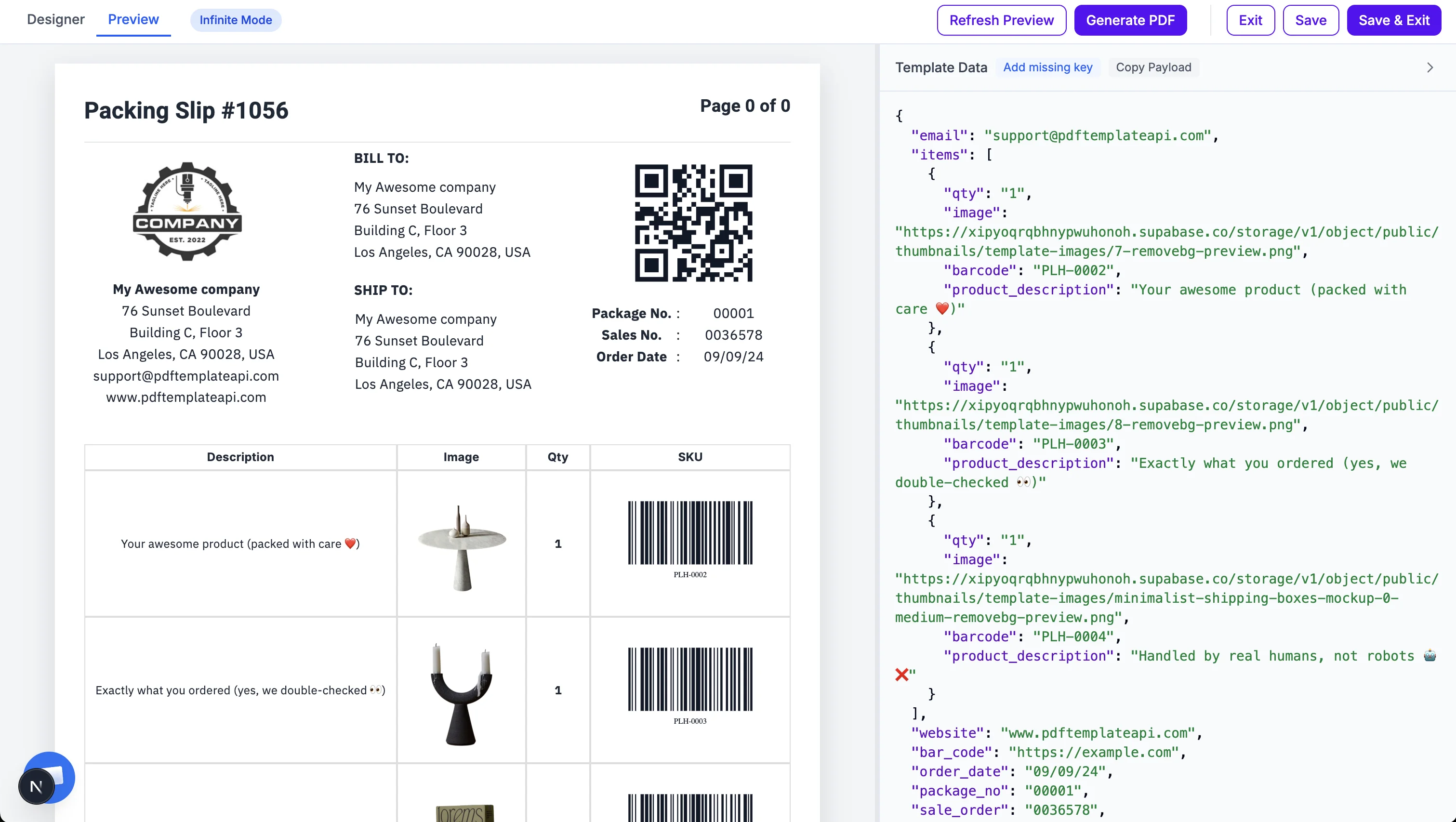Image resolution: width=1456 pixels, height=822 pixels.
Task: Select the Packing Slip #1056 title
Action: pyautogui.click(x=186, y=110)
